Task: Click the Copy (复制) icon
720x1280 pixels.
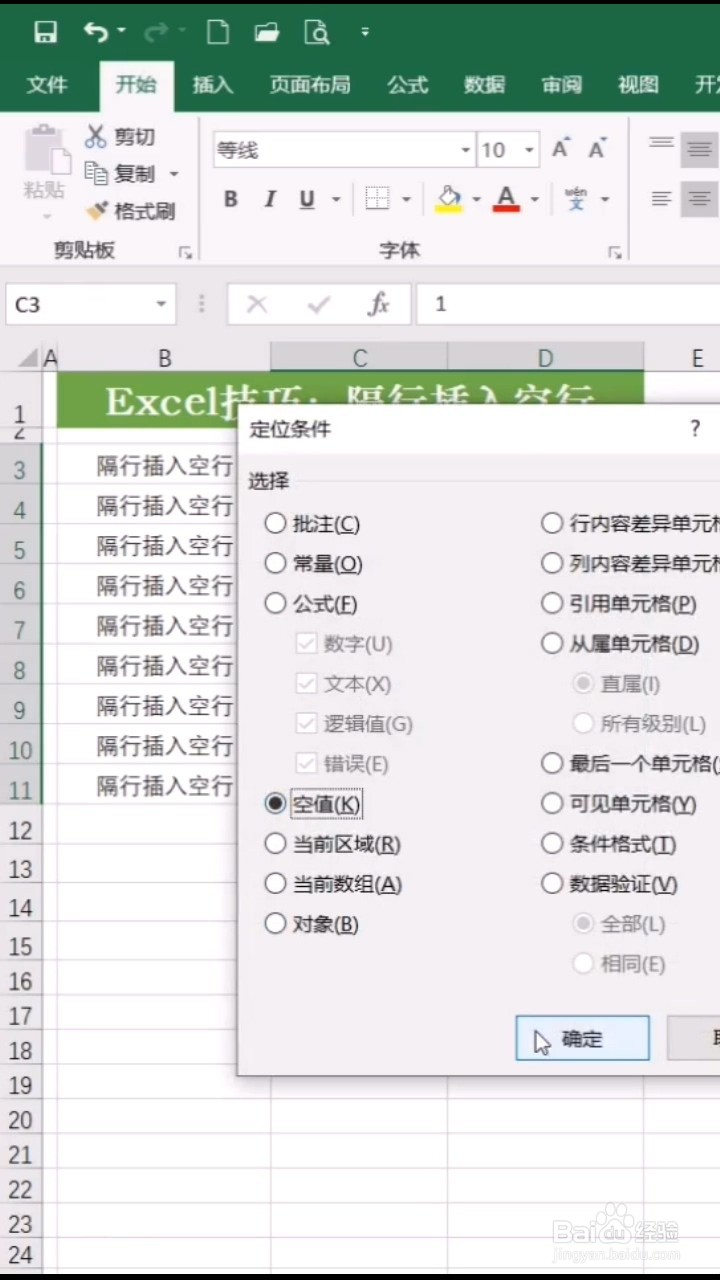Action: (x=97, y=173)
